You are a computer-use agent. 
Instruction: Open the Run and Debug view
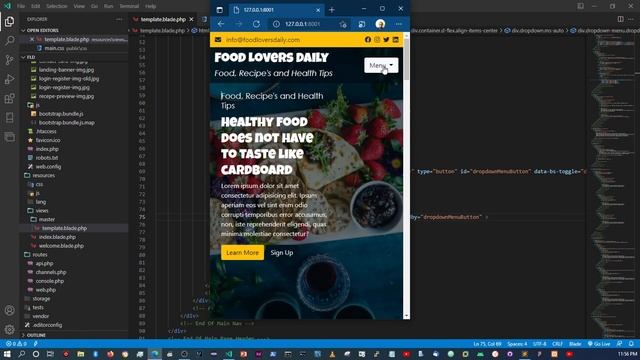pos(9,79)
